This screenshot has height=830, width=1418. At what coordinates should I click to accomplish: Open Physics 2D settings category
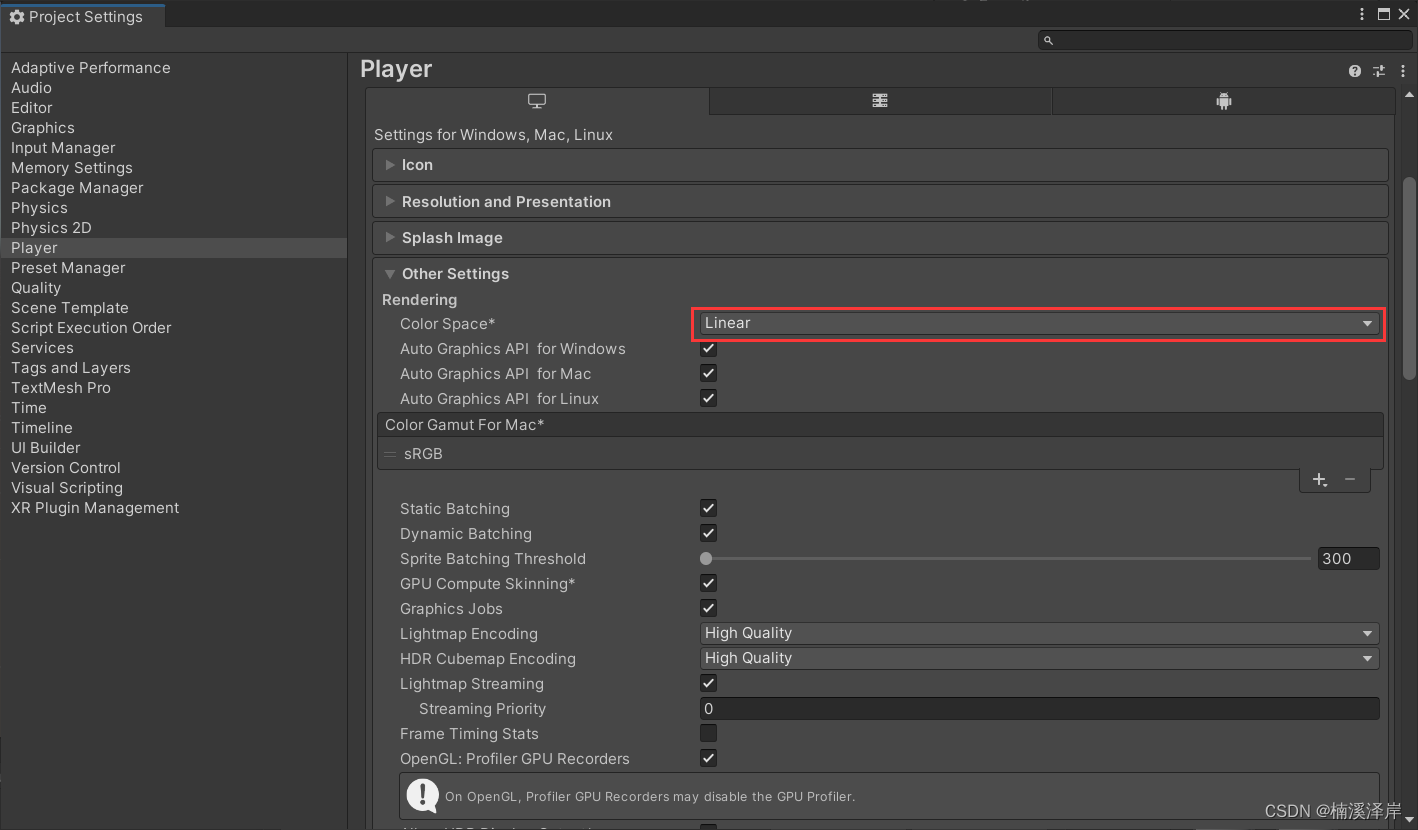tap(51, 228)
